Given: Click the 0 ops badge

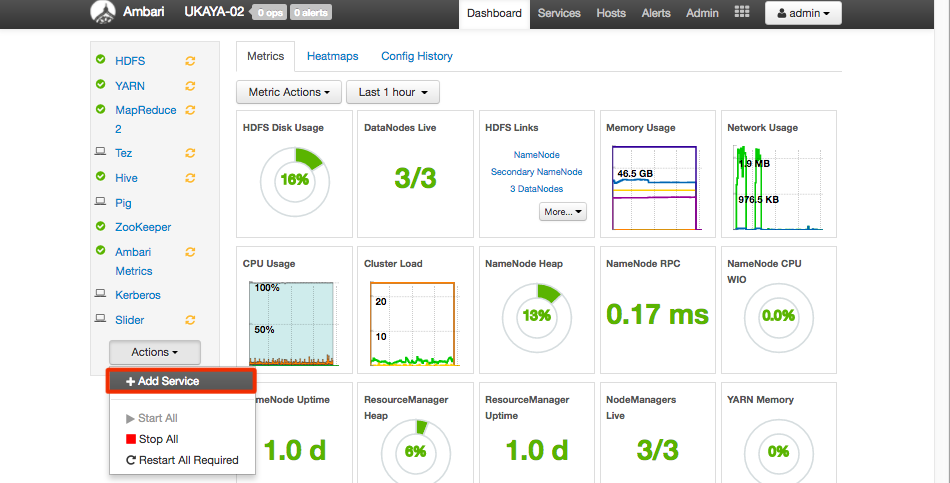Looking at the screenshot, I should (x=270, y=12).
